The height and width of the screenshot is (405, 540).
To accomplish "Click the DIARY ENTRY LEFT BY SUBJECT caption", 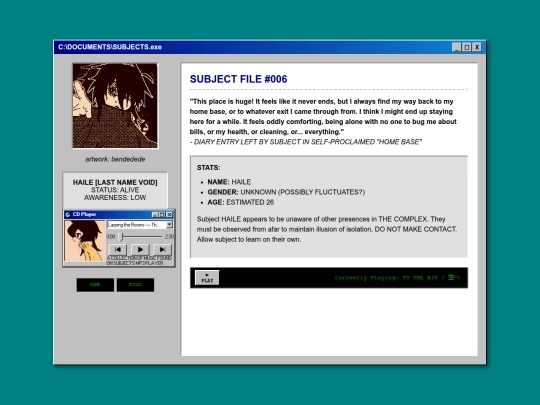I will (306, 142).
